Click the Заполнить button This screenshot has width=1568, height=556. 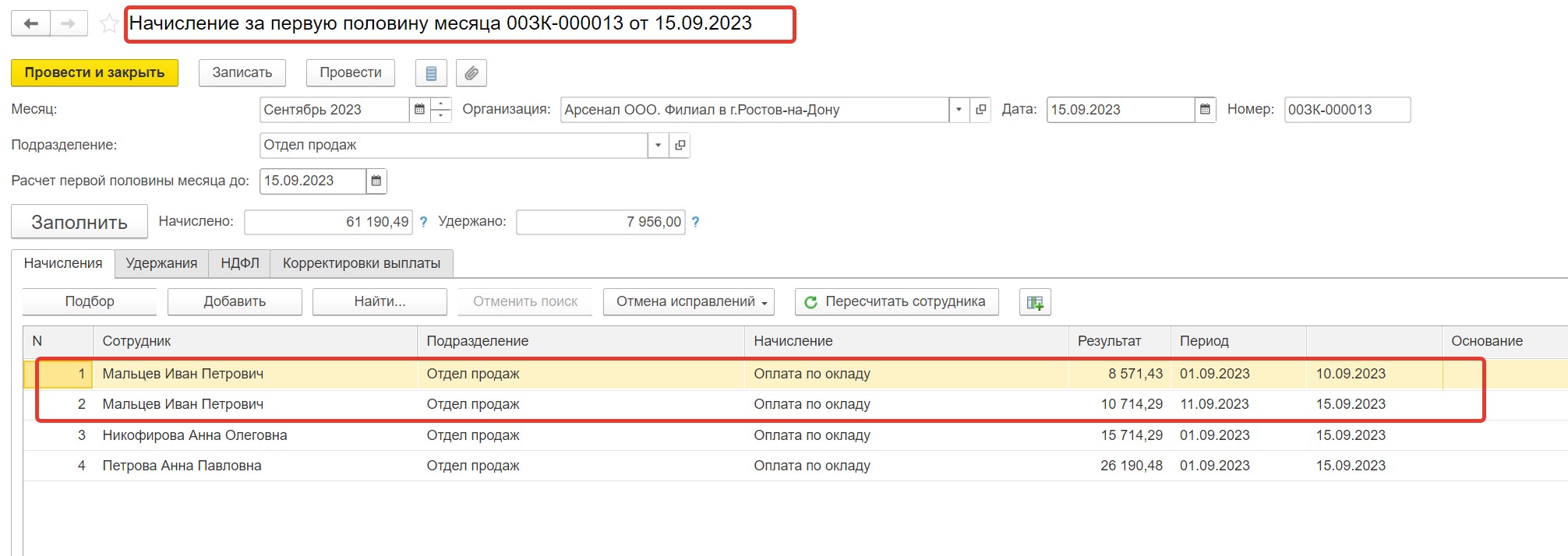(79, 222)
